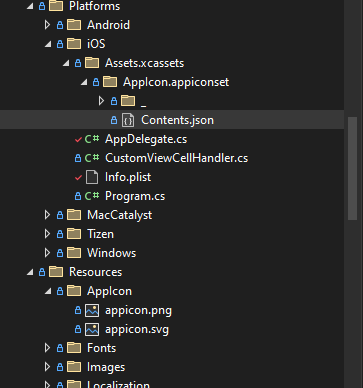Click the Assets.xcassets folder icon
Viewport: 363px width, 388px height.
(92, 63)
